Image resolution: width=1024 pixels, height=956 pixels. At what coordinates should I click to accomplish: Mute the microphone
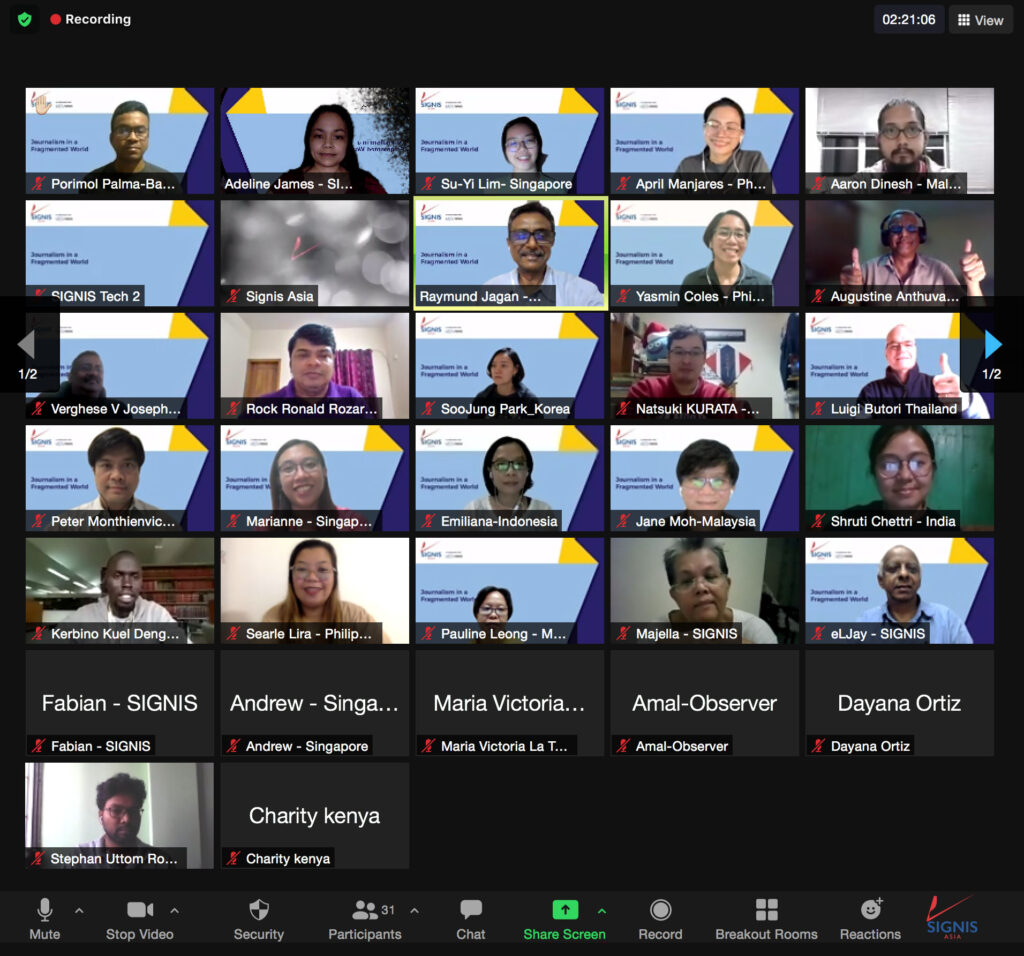[44, 919]
